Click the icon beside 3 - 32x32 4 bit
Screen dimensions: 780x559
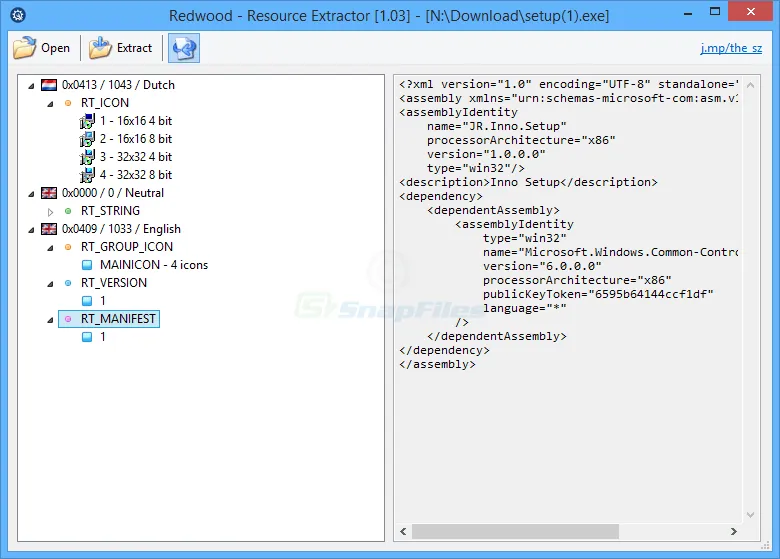[87, 157]
